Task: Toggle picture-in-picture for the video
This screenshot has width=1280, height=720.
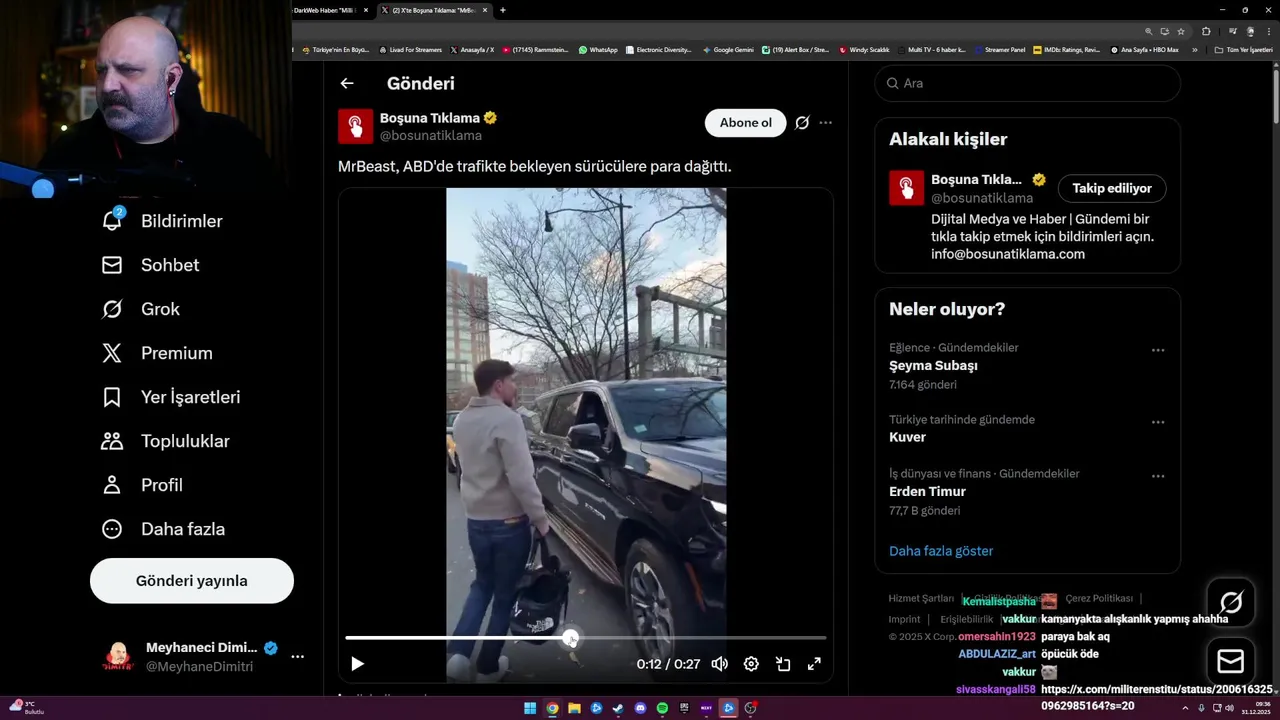Action: 783,664
